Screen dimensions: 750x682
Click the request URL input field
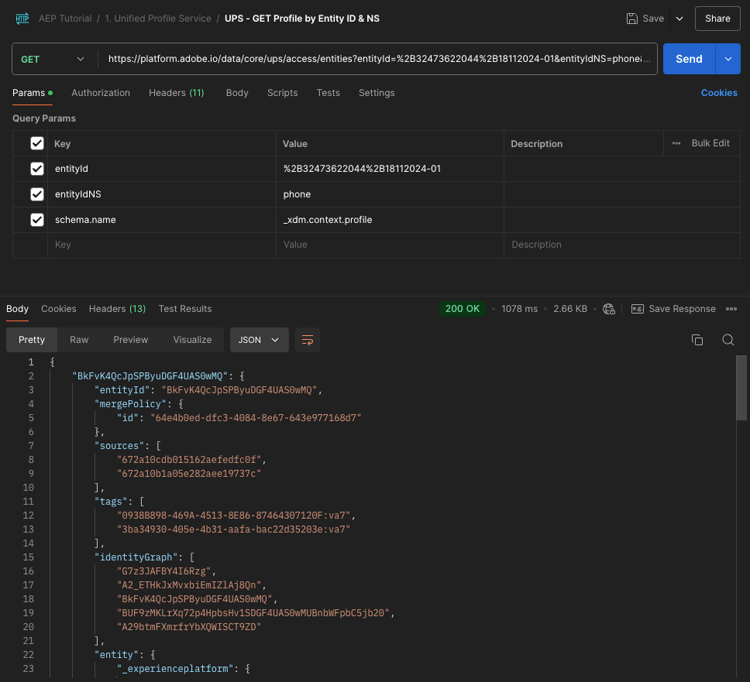click(378, 59)
